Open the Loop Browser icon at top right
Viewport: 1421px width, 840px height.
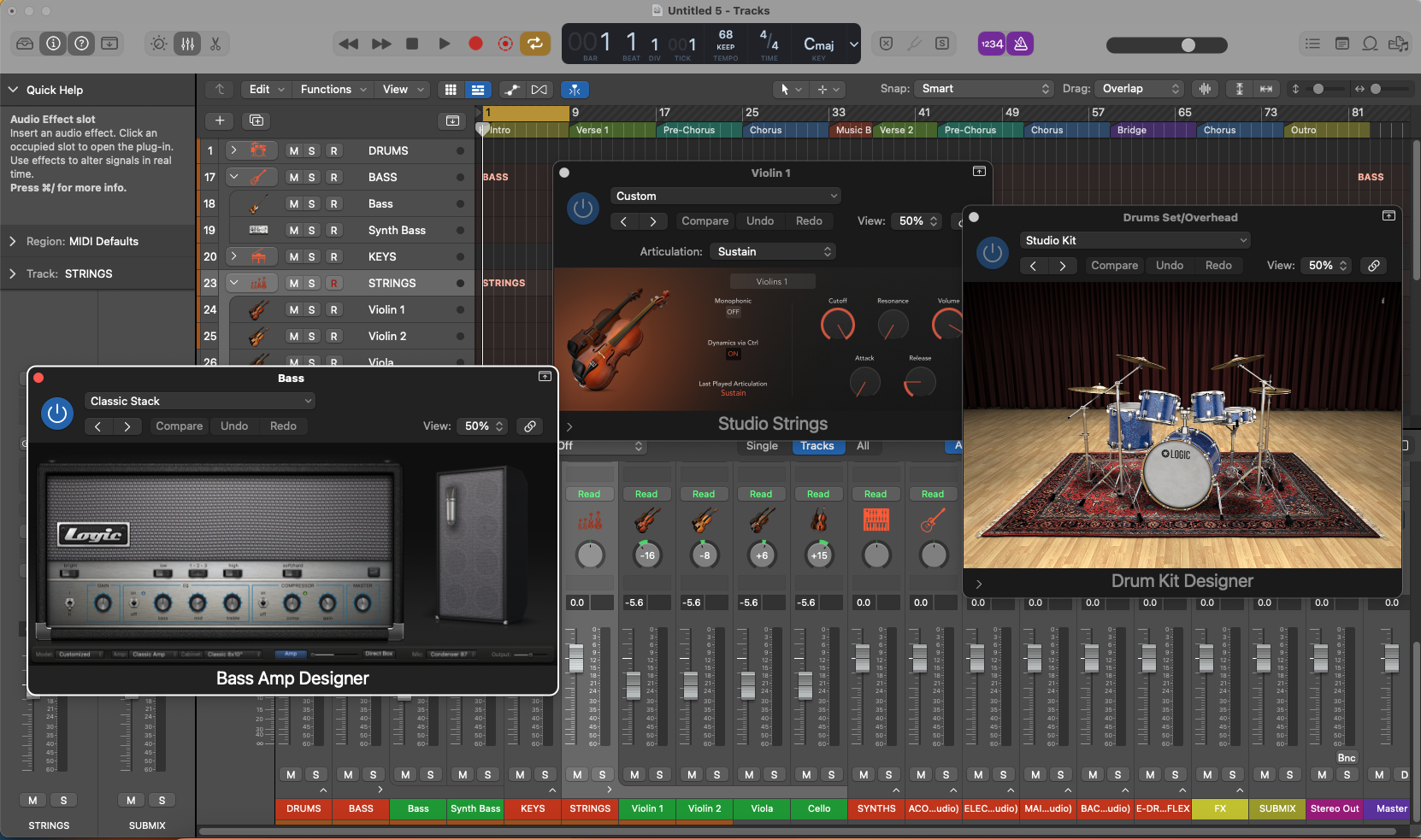coord(1370,44)
